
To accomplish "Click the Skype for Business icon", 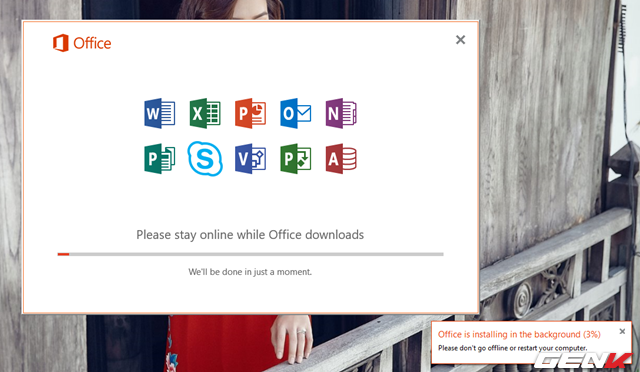I will pyautogui.click(x=205, y=158).
